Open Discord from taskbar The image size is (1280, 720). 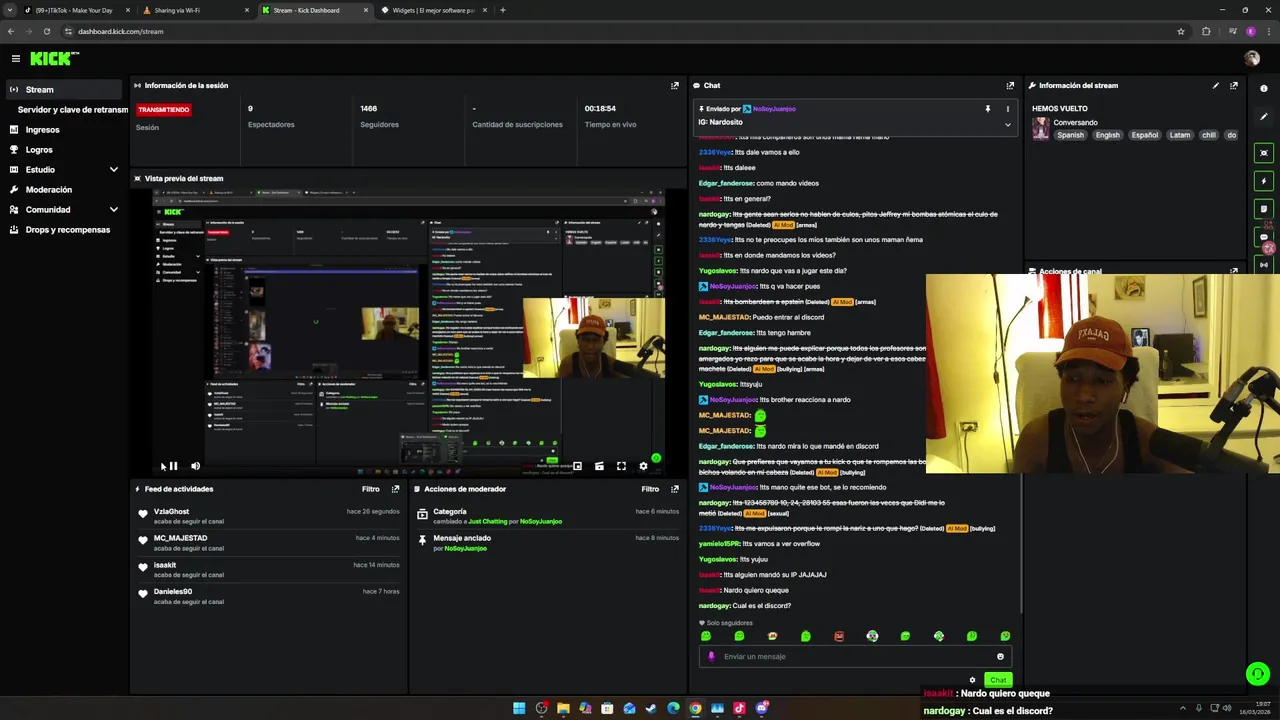coord(761,708)
